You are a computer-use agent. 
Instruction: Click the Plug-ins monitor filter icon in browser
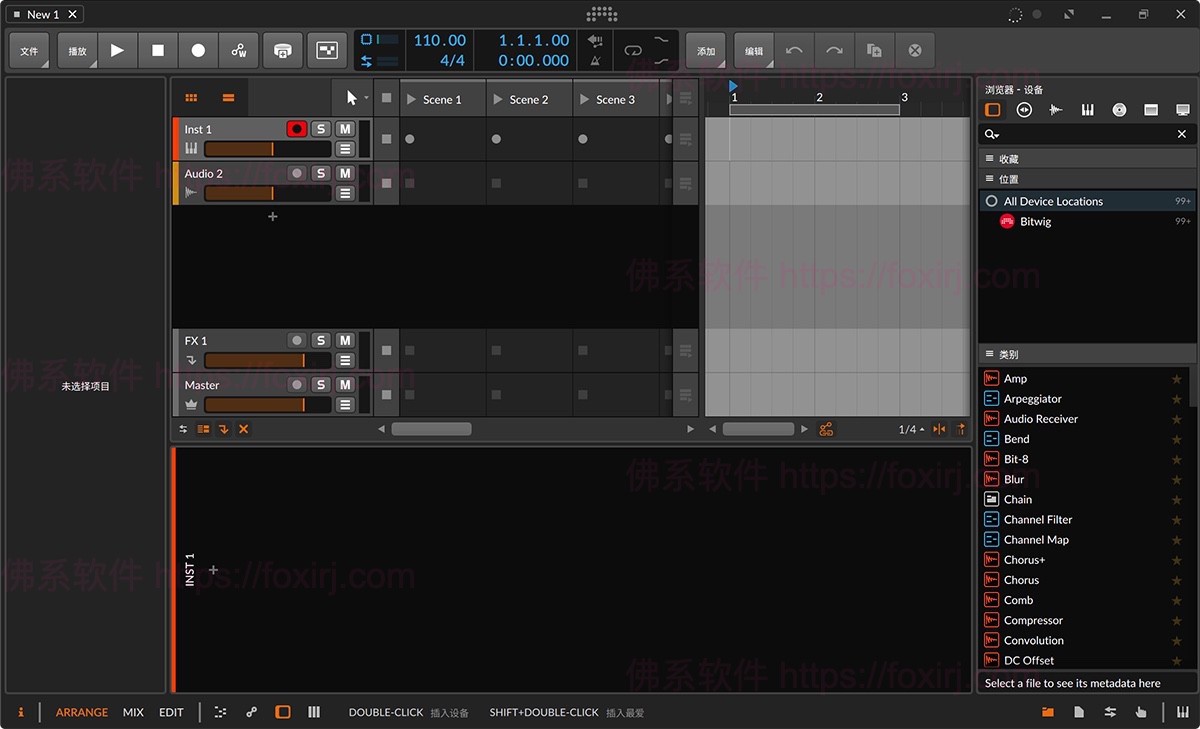click(x=1184, y=110)
